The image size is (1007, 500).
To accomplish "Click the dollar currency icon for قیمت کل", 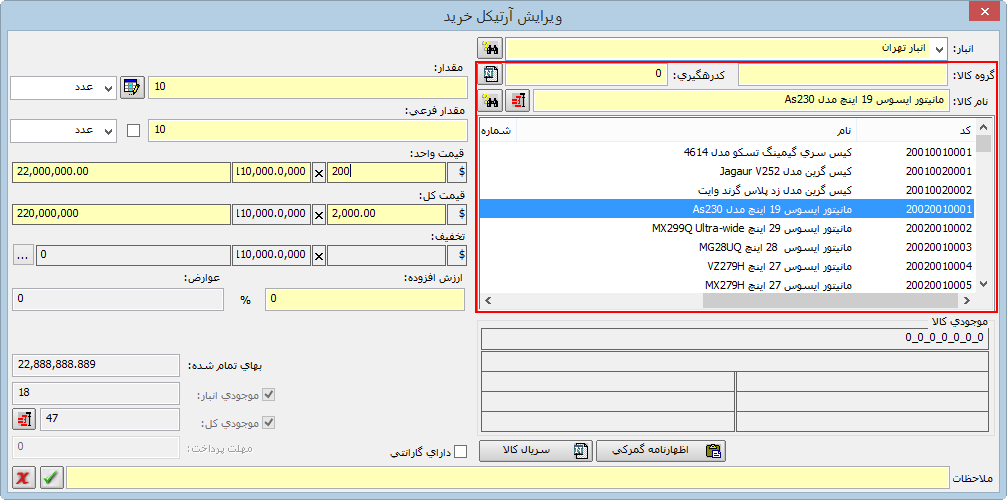I will coord(460,213).
